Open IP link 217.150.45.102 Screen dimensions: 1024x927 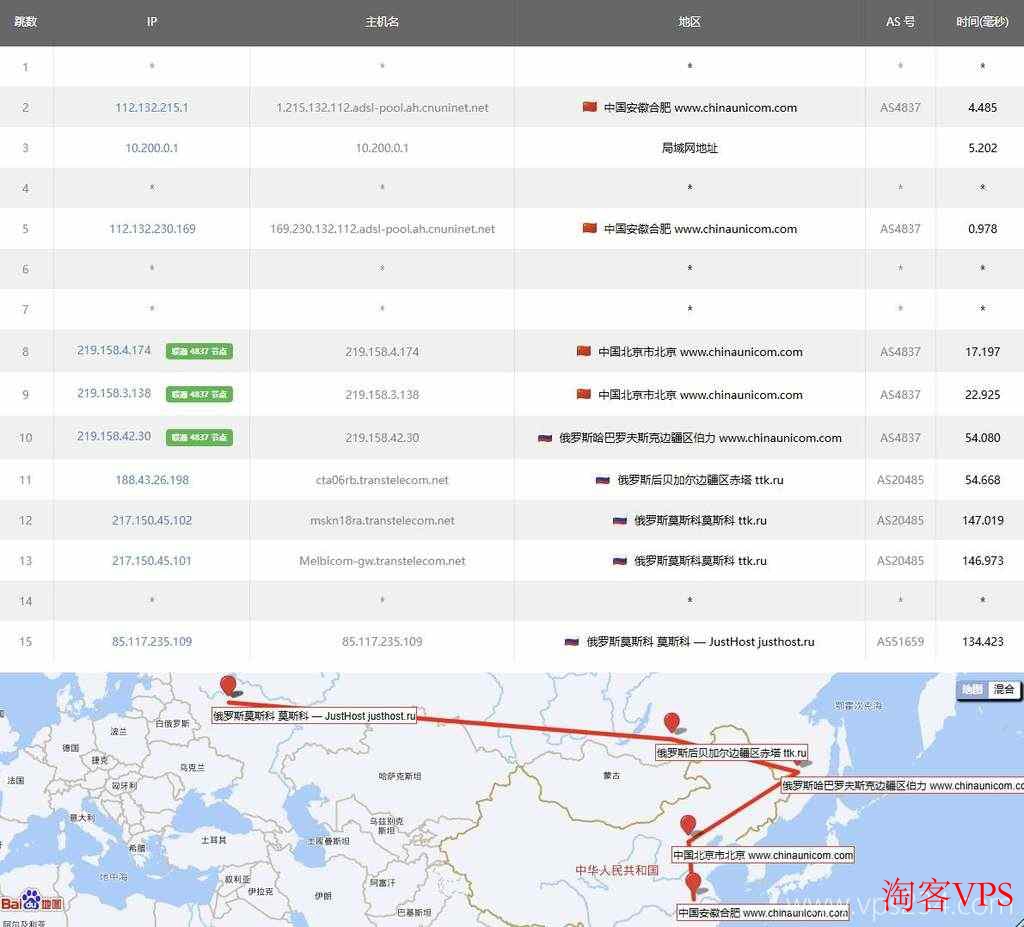click(x=152, y=521)
